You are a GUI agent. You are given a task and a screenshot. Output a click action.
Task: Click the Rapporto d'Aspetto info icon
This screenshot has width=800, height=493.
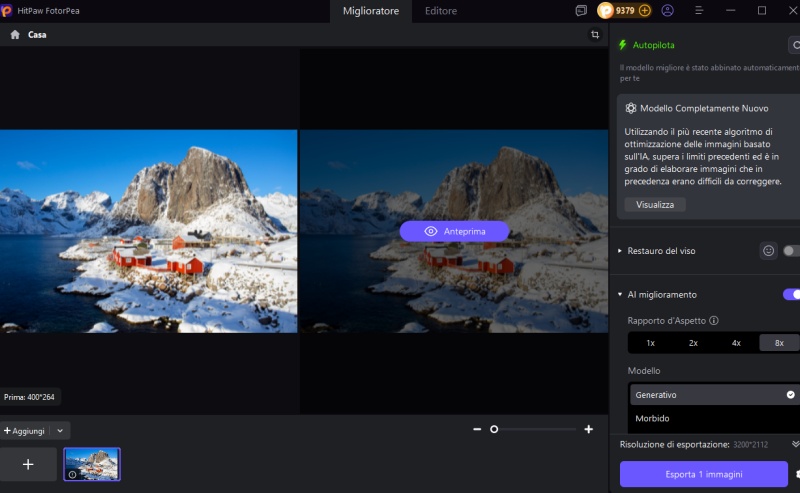(x=714, y=321)
